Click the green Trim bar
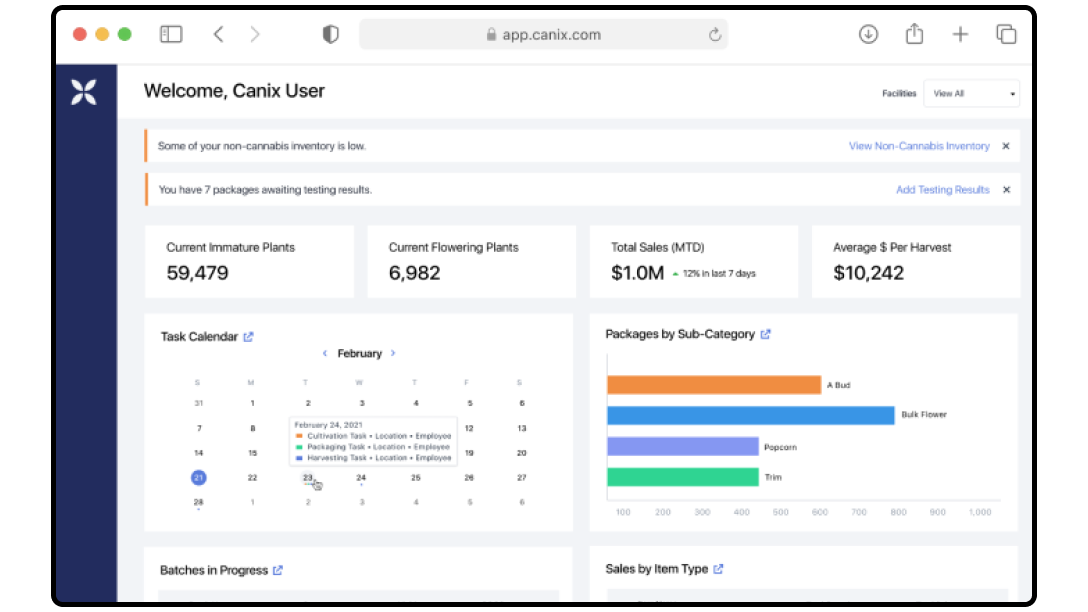1088x612 pixels. tap(683, 477)
